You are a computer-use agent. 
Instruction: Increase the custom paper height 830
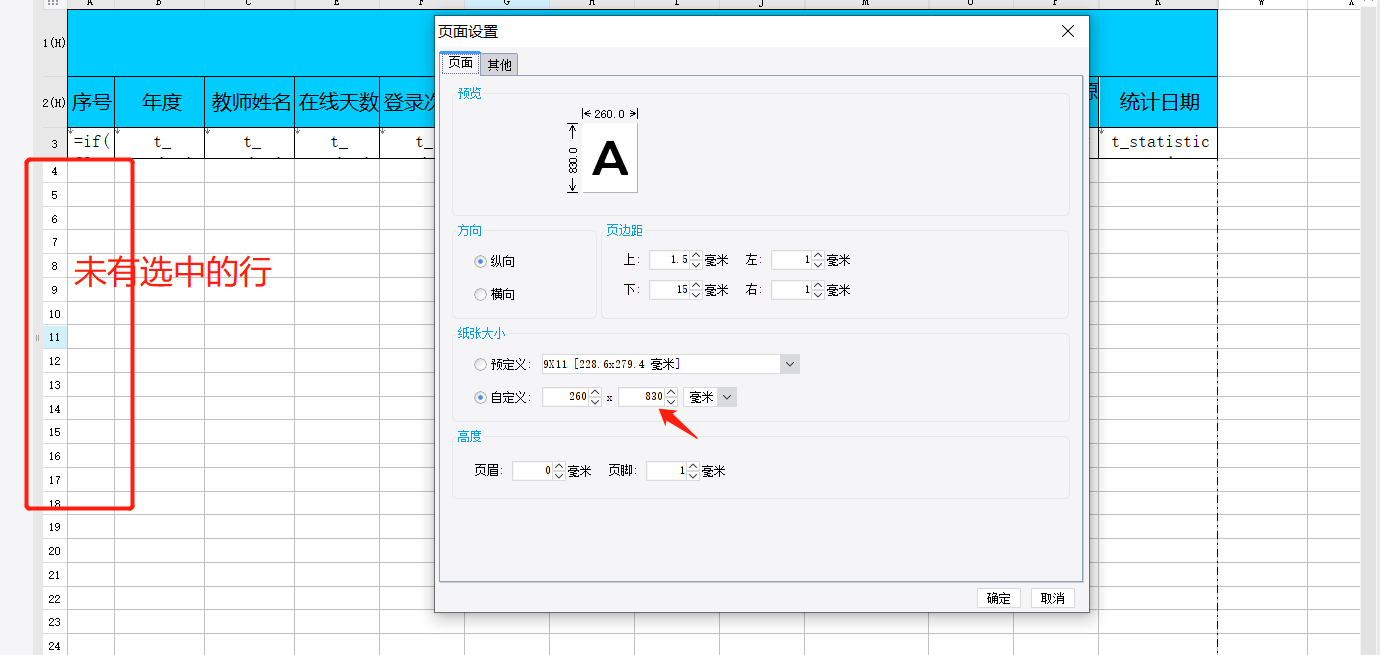tap(671, 393)
